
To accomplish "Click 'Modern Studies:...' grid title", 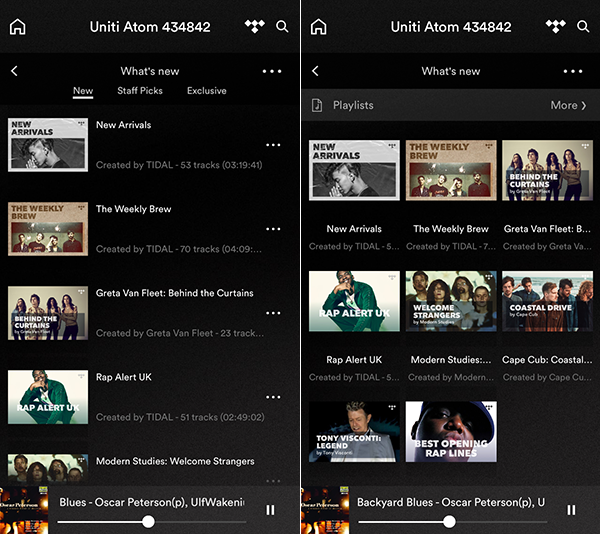I will tap(451, 360).
